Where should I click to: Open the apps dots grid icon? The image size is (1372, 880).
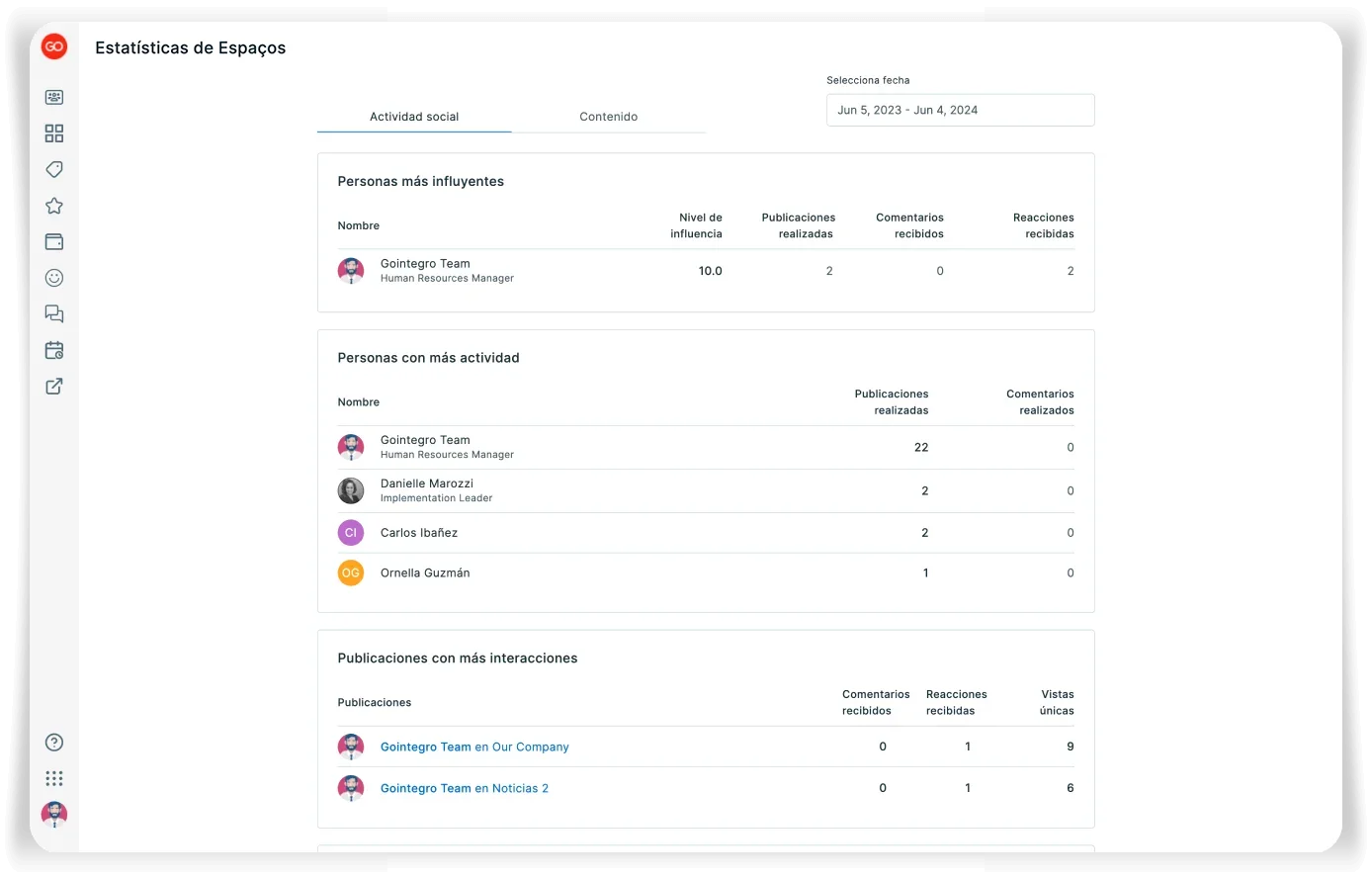pyautogui.click(x=54, y=778)
